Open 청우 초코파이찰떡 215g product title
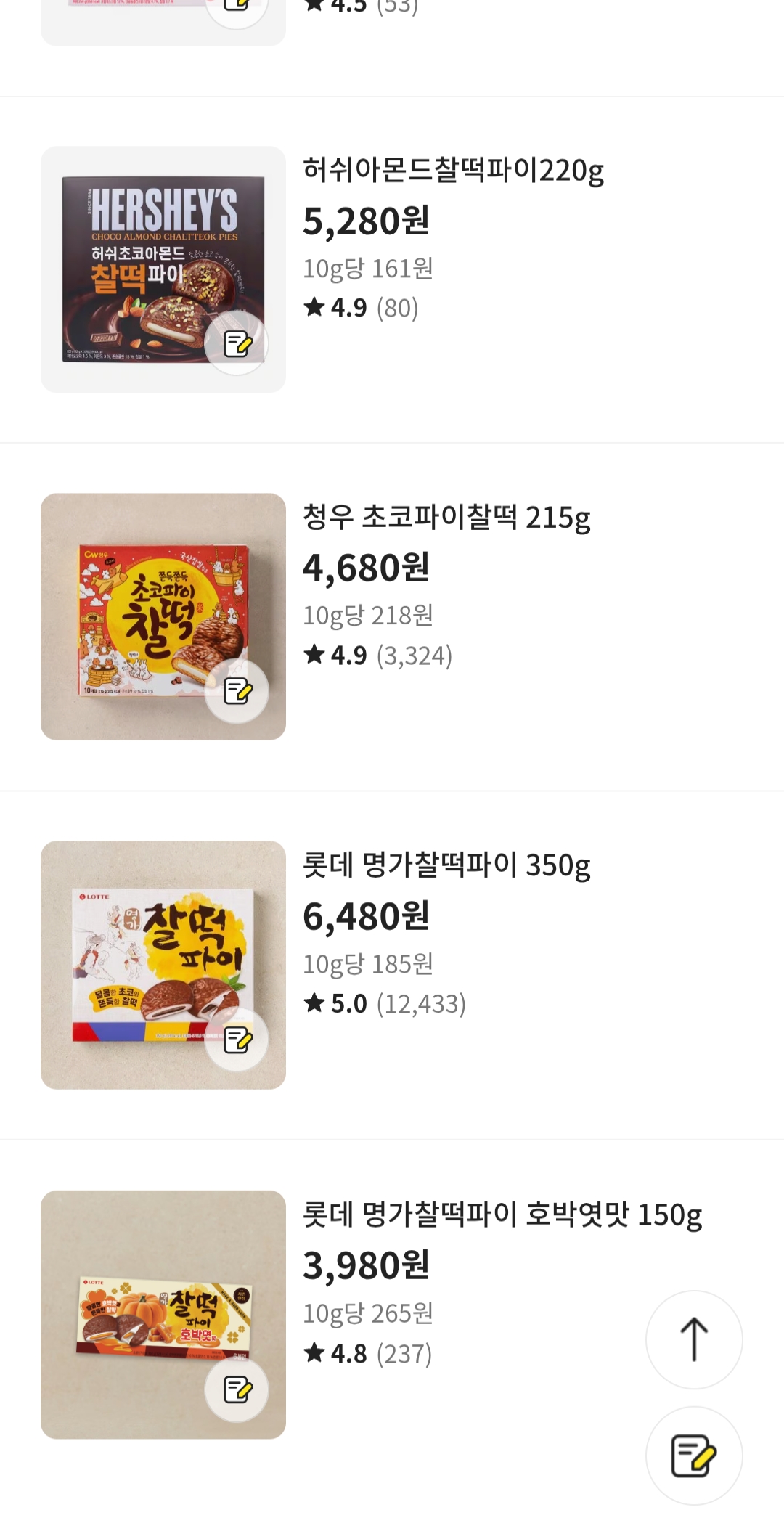 pos(446,518)
